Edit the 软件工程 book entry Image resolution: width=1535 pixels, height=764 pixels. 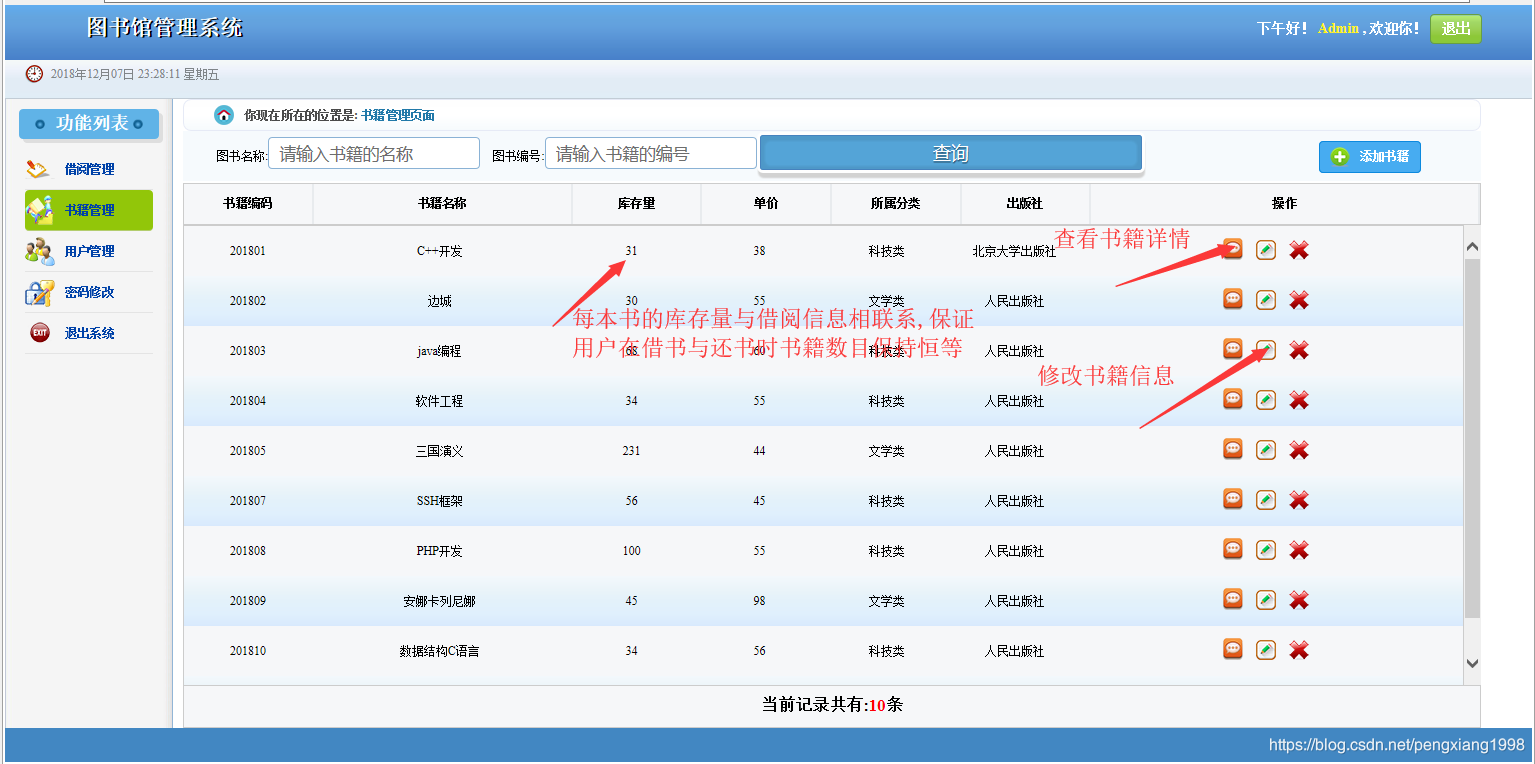coord(1266,400)
